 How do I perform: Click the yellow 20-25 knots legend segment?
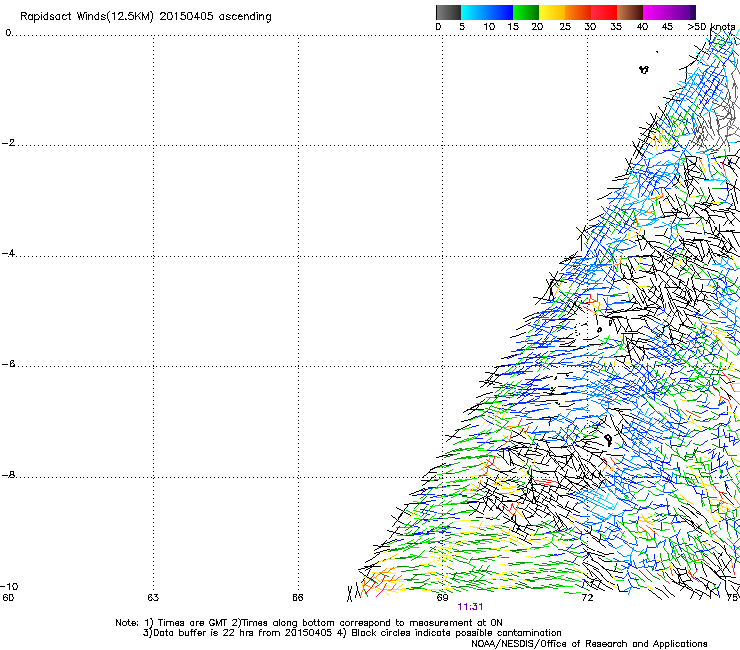coord(552,12)
